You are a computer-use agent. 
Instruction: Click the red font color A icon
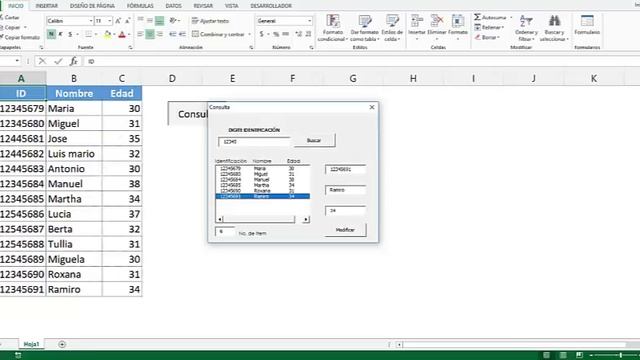pos(122,34)
